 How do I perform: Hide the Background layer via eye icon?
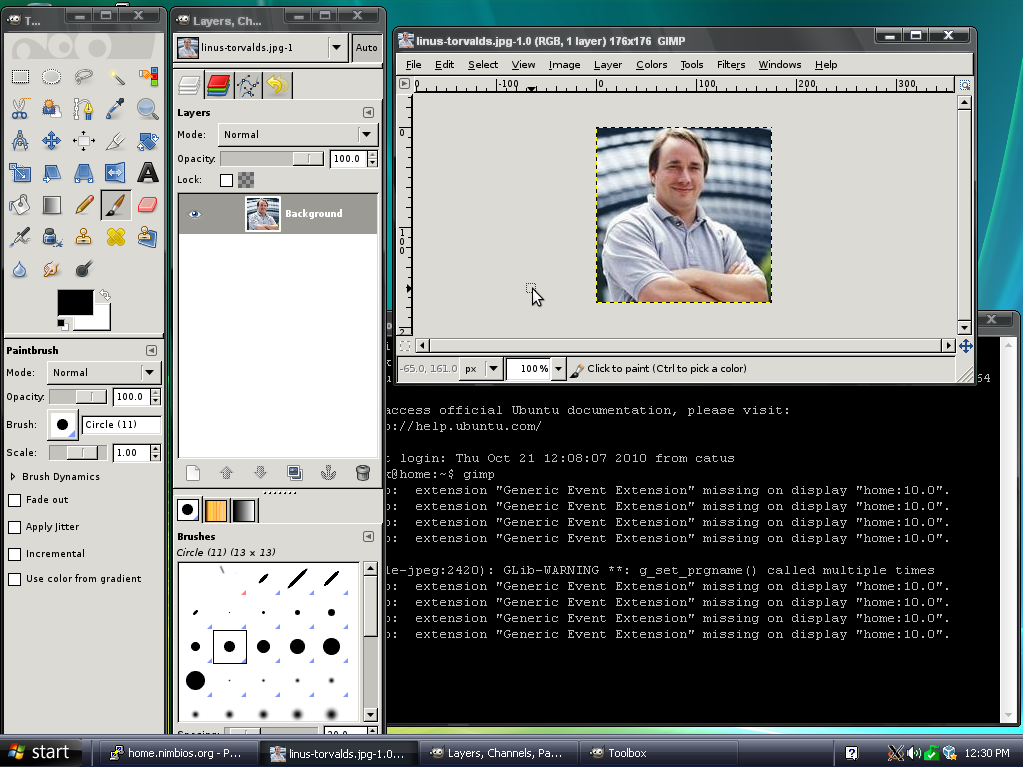[x=195, y=214]
